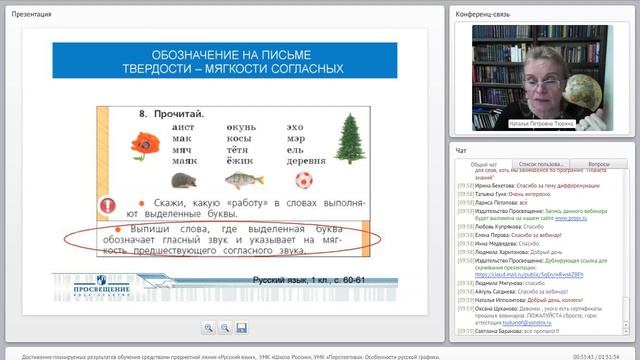Click the Чат panel title

pyautogui.click(x=461, y=151)
